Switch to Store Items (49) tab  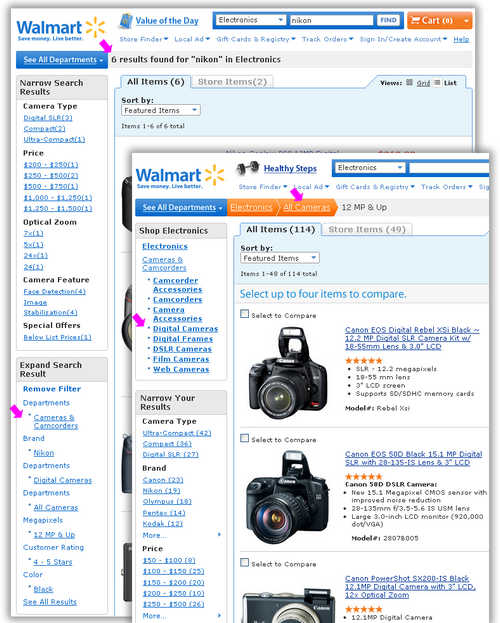click(367, 230)
